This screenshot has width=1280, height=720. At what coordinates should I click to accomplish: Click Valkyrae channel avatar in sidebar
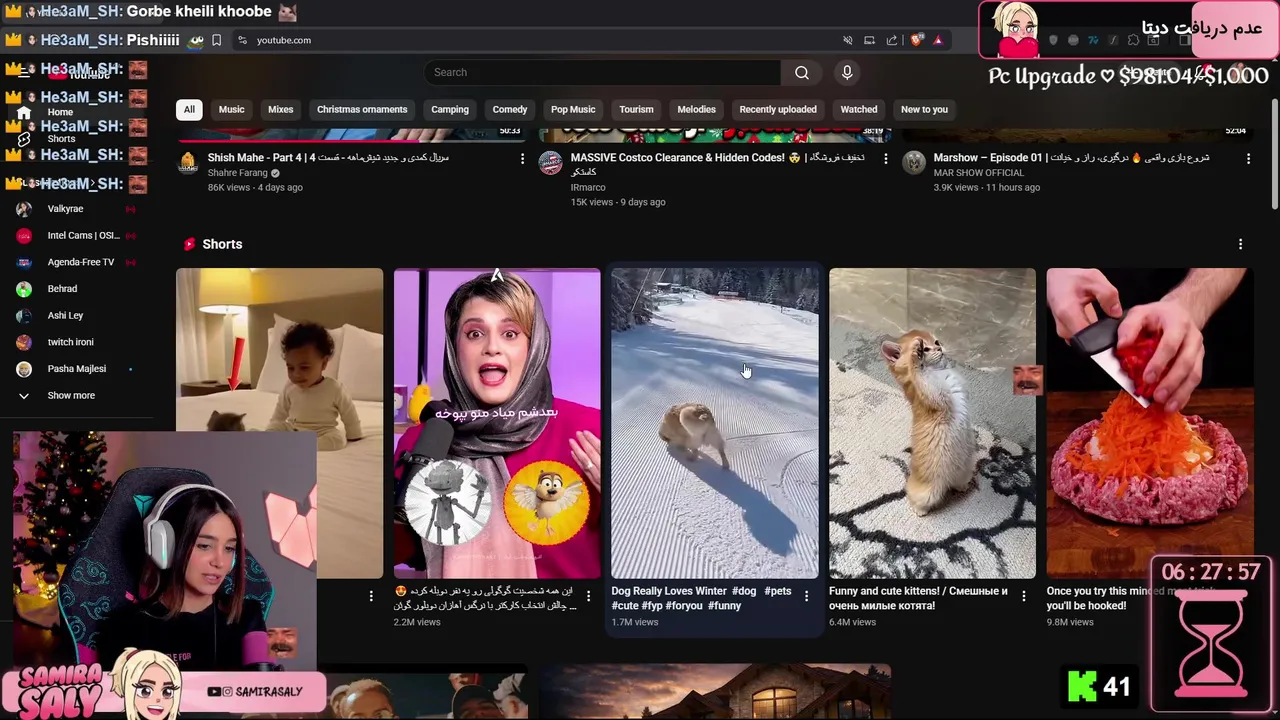point(24,209)
